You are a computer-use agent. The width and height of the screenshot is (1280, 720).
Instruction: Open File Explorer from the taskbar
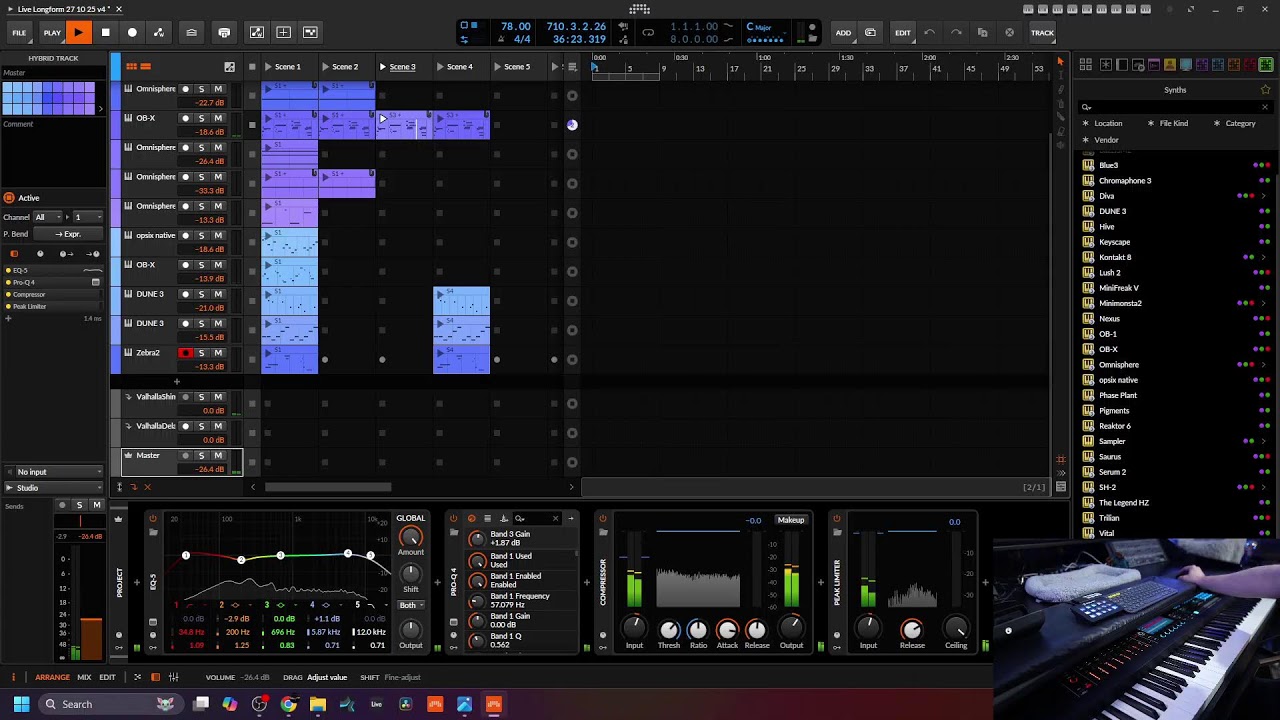[318, 705]
